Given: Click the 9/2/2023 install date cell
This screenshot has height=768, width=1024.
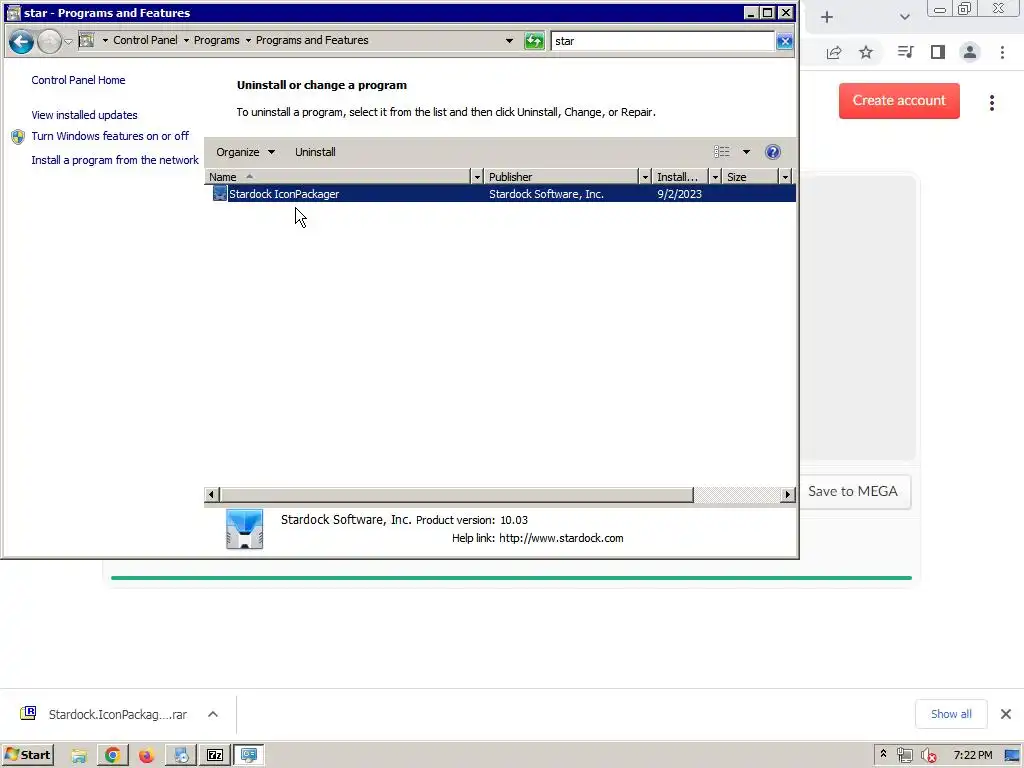Looking at the screenshot, I should [679, 194].
